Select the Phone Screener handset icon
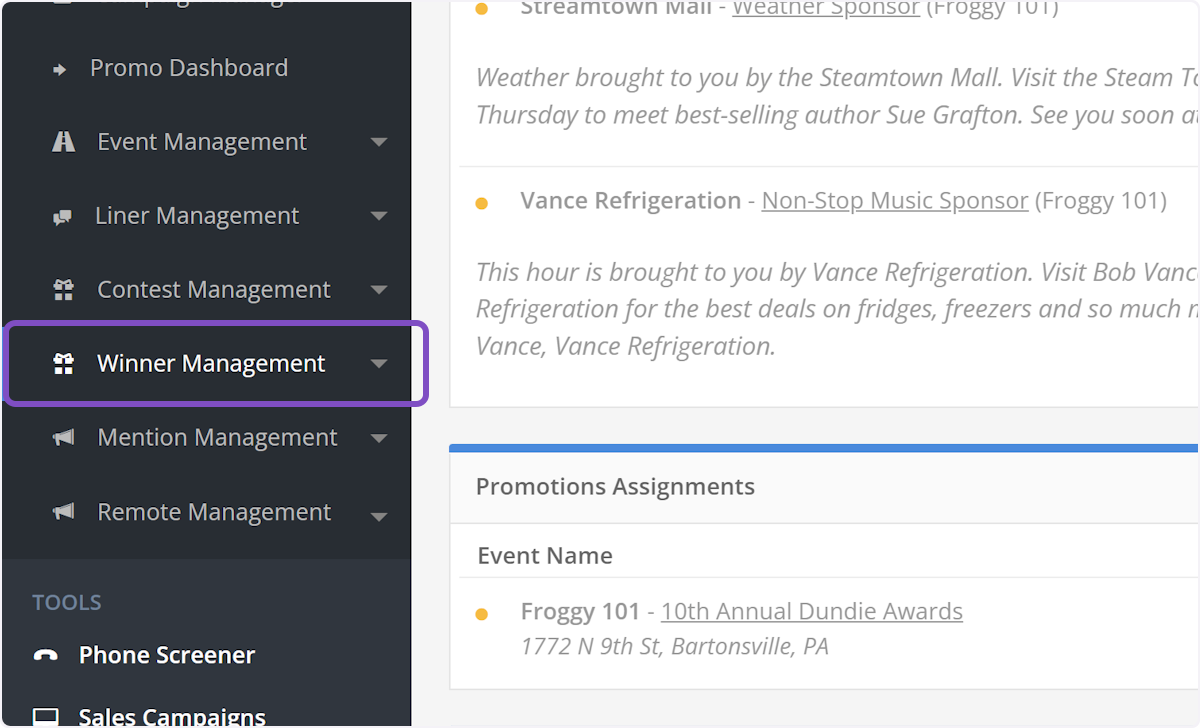Image resolution: width=1200 pixels, height=728 pixels. (48, 654)
